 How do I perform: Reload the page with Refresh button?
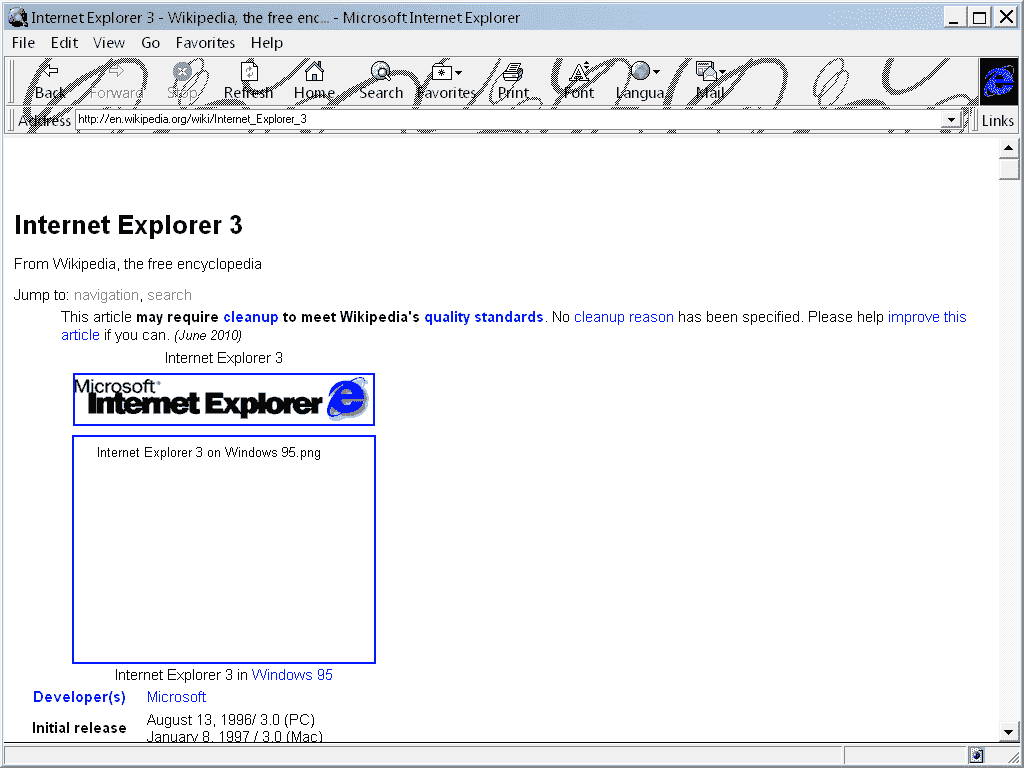248,81
